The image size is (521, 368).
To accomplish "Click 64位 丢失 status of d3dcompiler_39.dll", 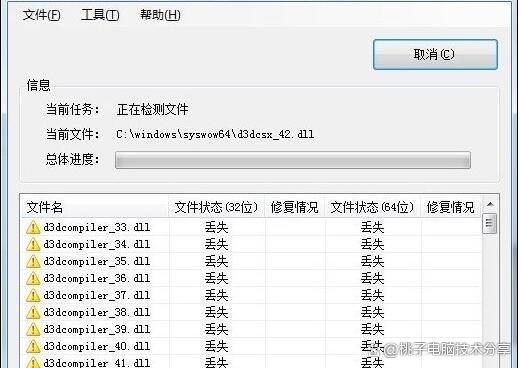I will (x=372, y=329).
